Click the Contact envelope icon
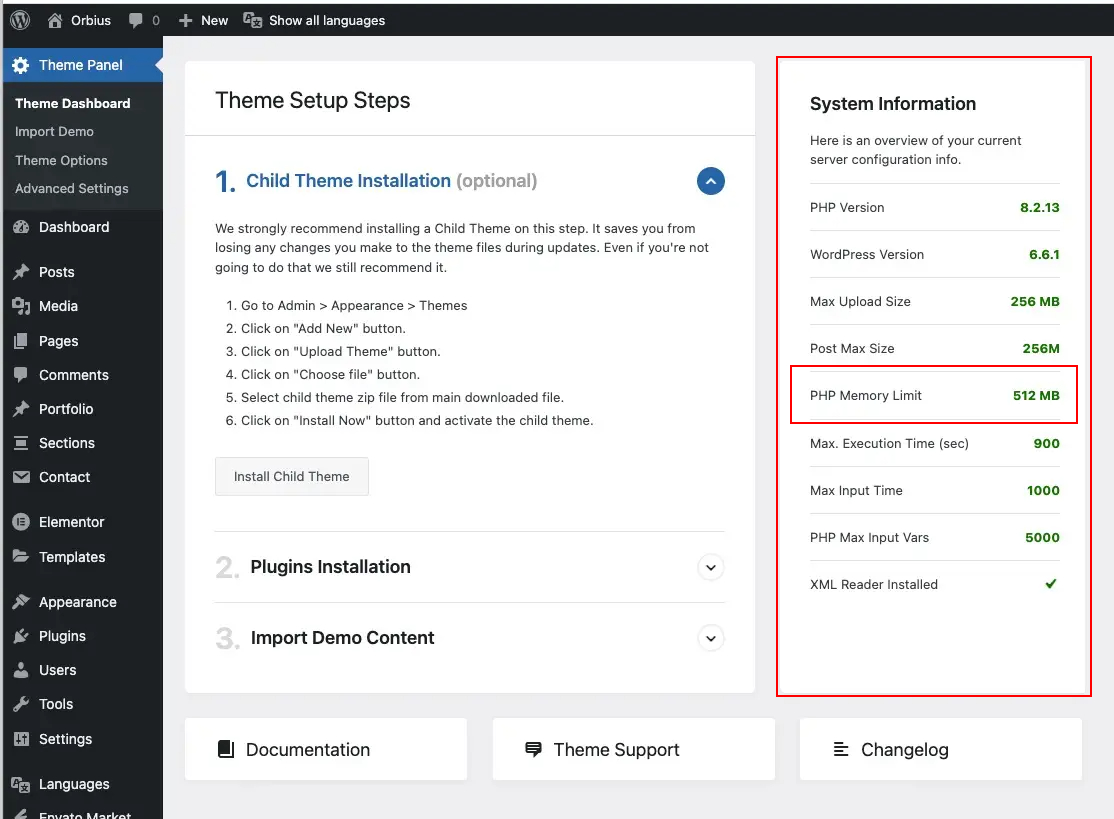This screenshot has width=1114, height=819. coord(21,477)
